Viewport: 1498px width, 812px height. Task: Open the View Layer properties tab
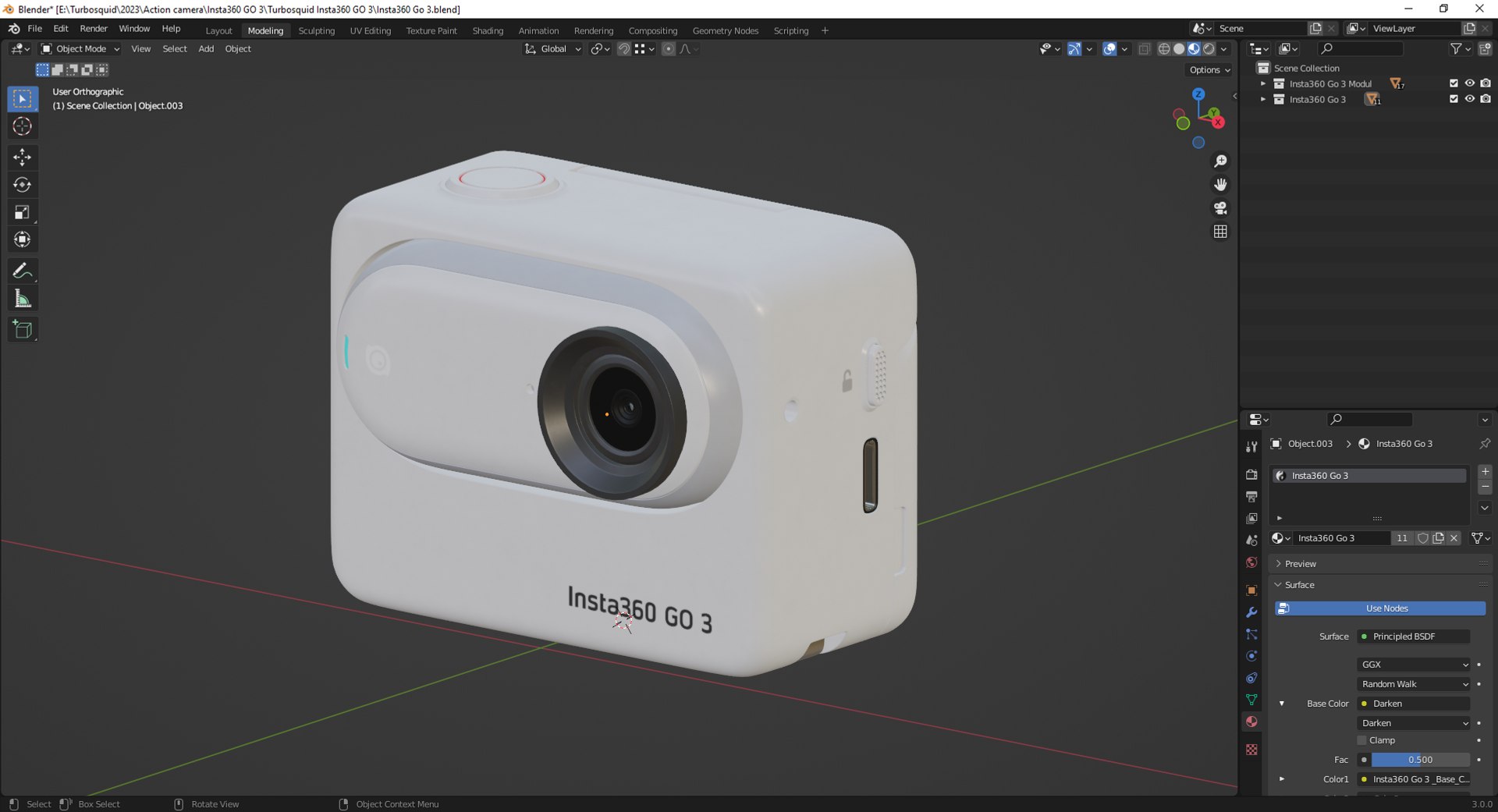point(1251,518)
